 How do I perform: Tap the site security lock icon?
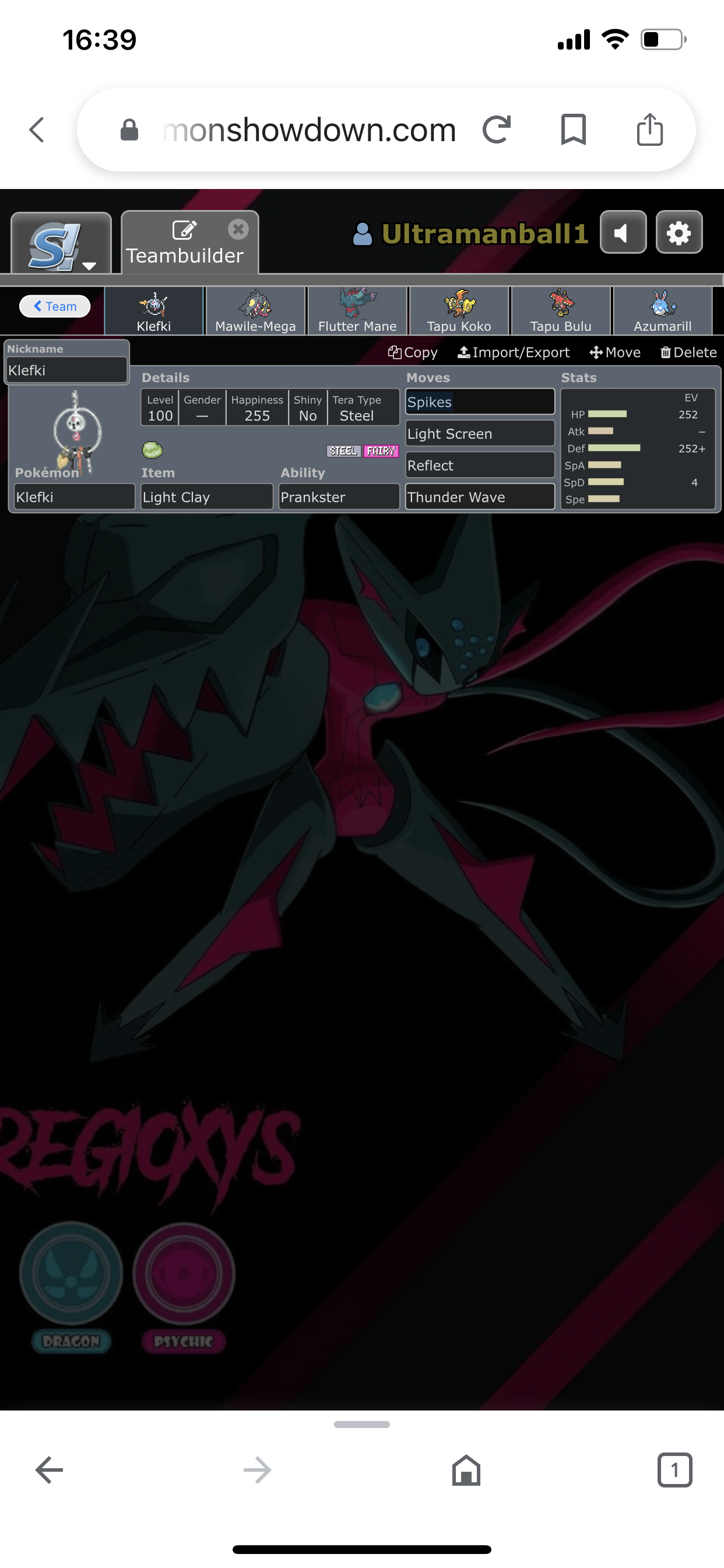pyautogui.click(x=129, y=129)
